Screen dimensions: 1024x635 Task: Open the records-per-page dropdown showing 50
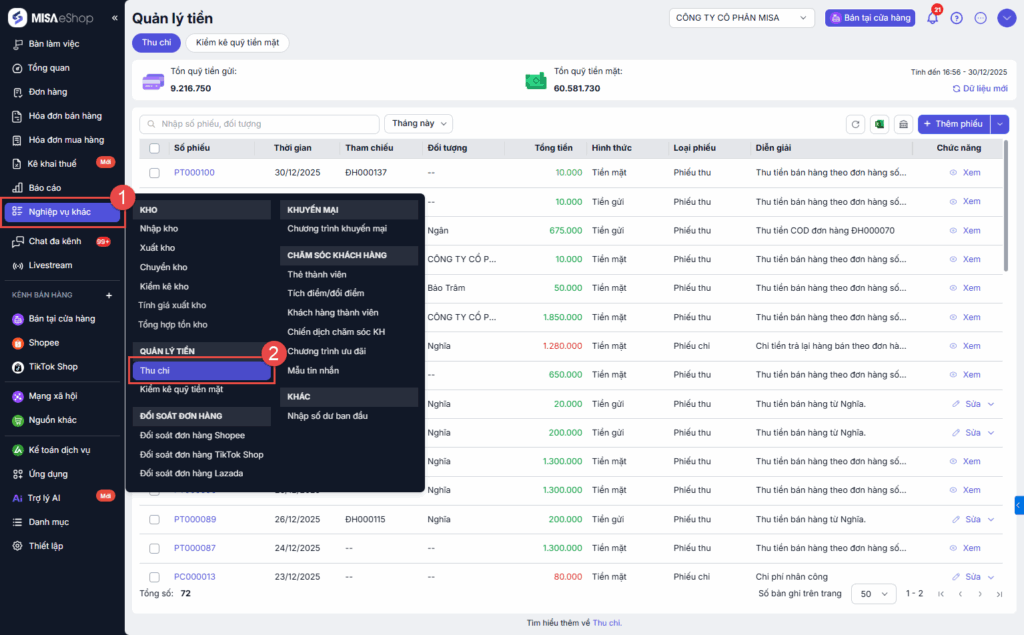pyautogui.click(x=874, y=594)
